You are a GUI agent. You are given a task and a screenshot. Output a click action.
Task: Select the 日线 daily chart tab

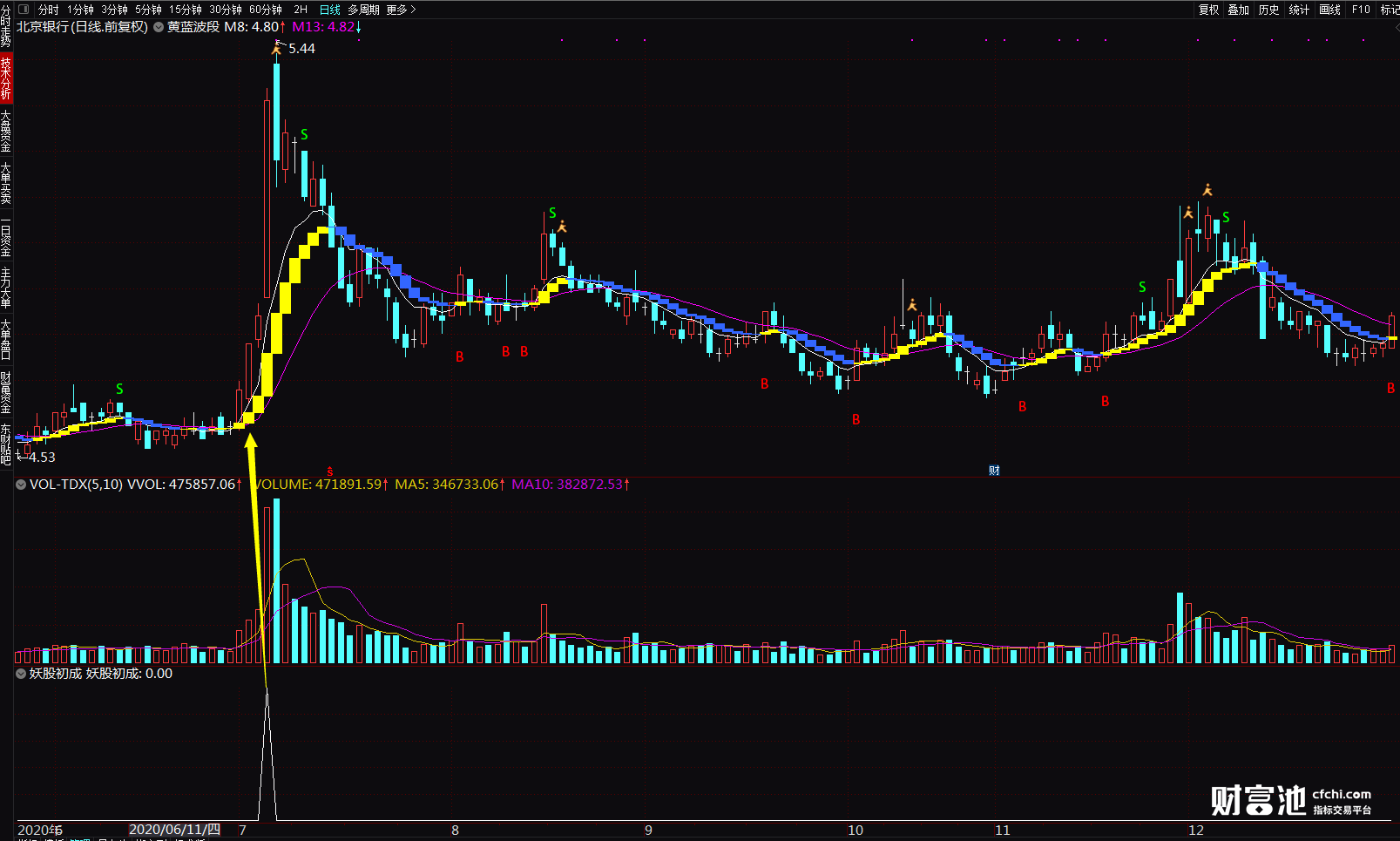coord(330,10)
